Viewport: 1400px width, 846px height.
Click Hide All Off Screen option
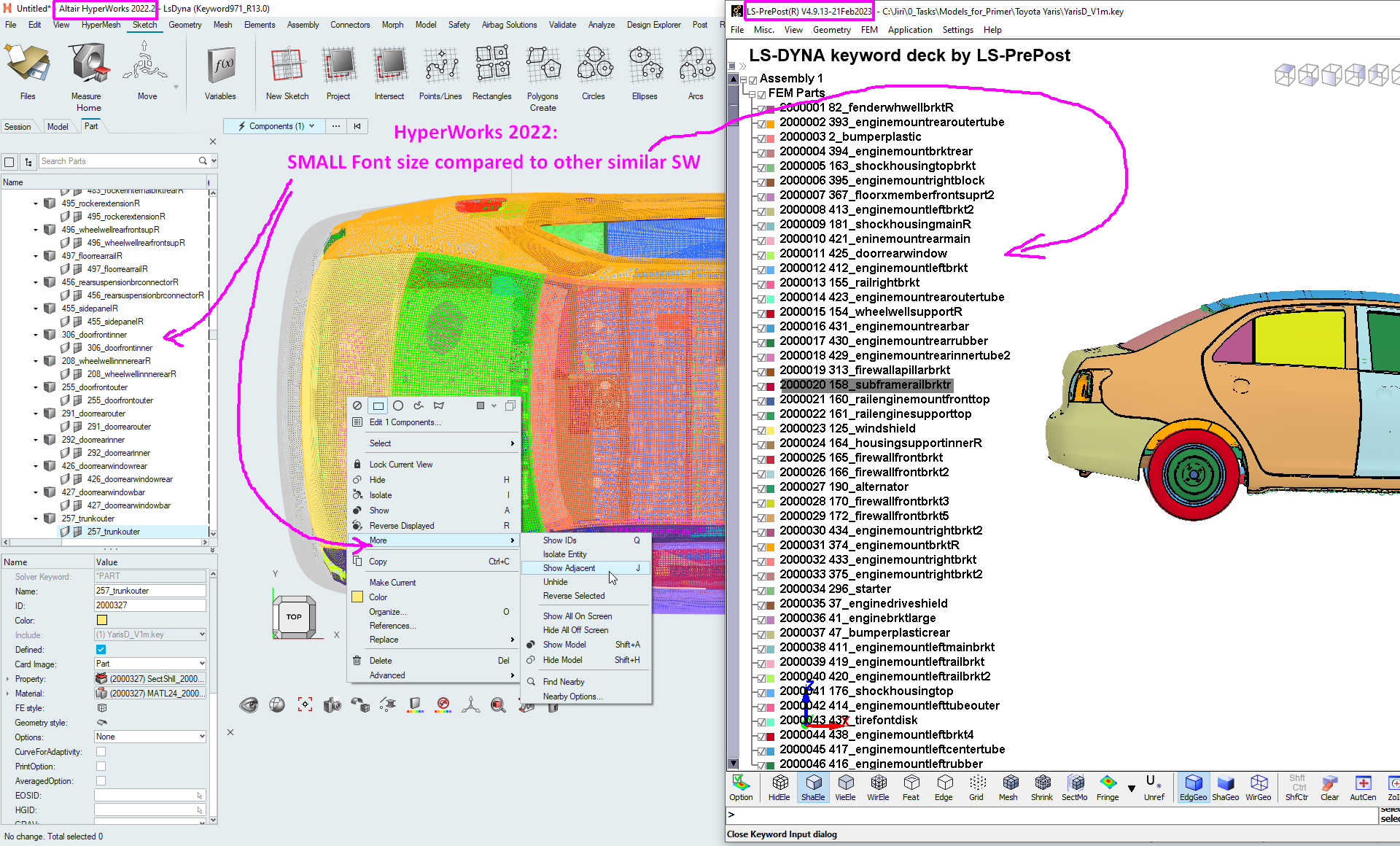(585, 630)
